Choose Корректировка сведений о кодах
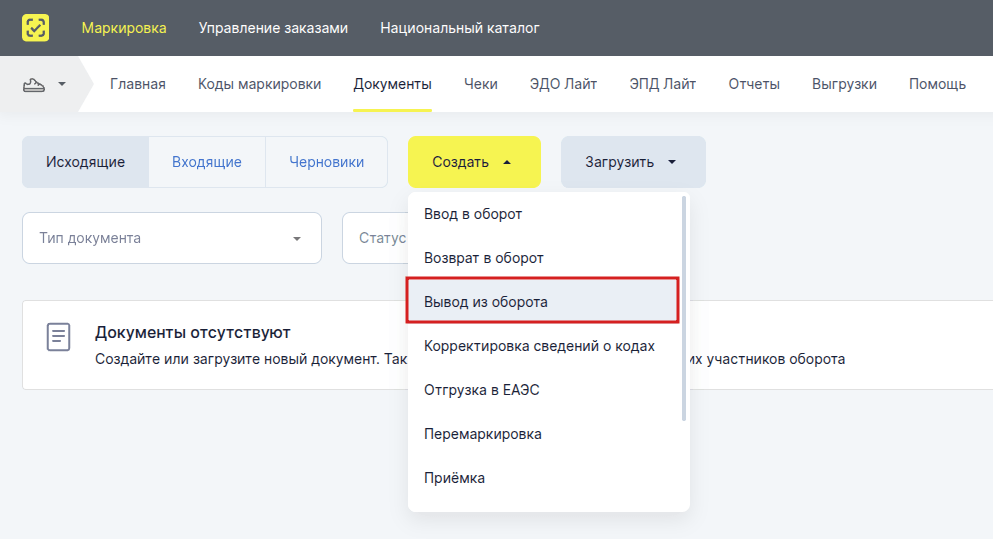Viewport: 993px width, 539px height. tap(545, 346)
